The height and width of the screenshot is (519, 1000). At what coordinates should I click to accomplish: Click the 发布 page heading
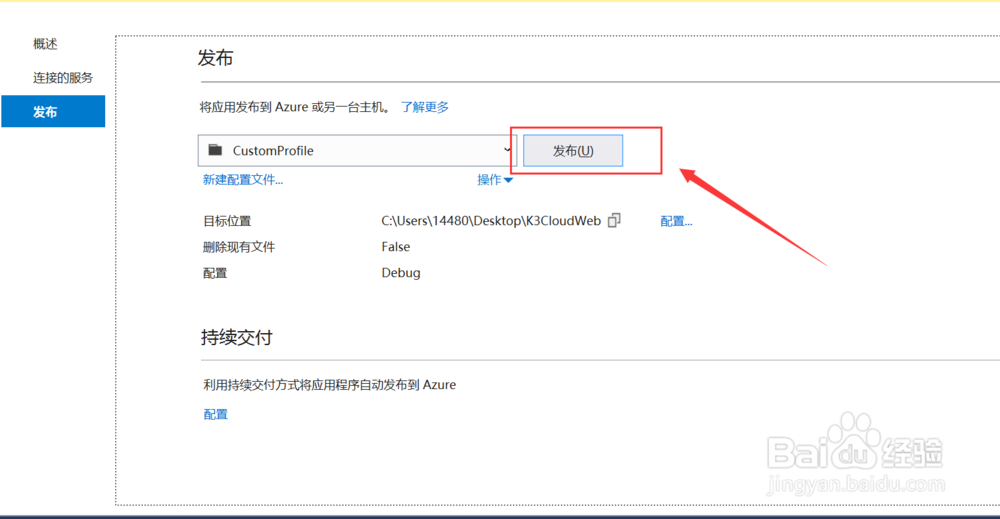(x=216, y=58)
